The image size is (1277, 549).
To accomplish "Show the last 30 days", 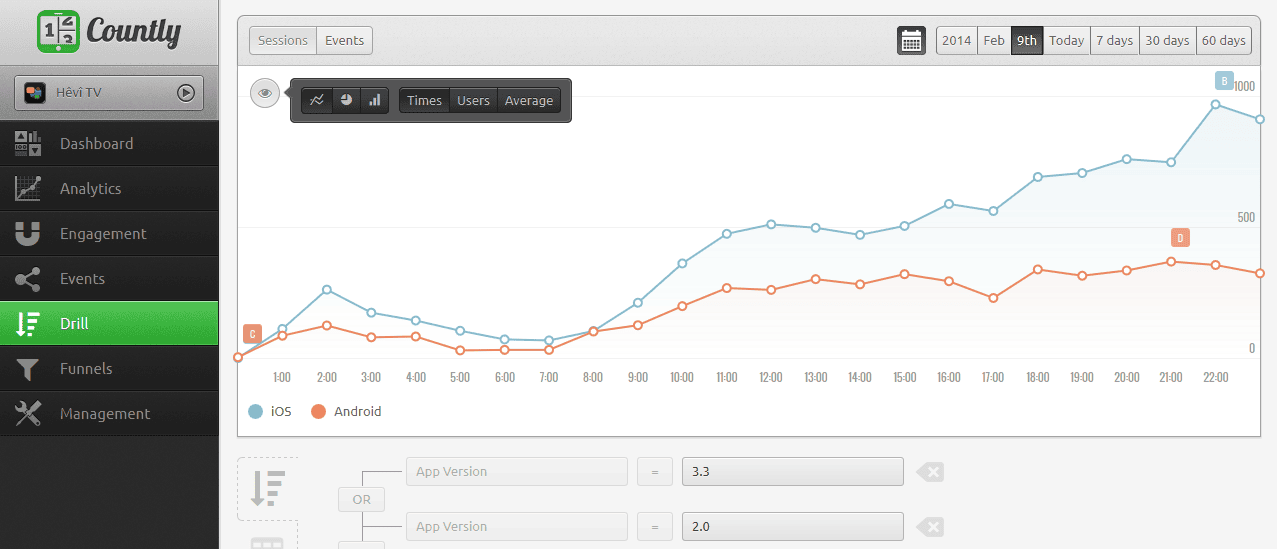I will tap(1168, 41).
